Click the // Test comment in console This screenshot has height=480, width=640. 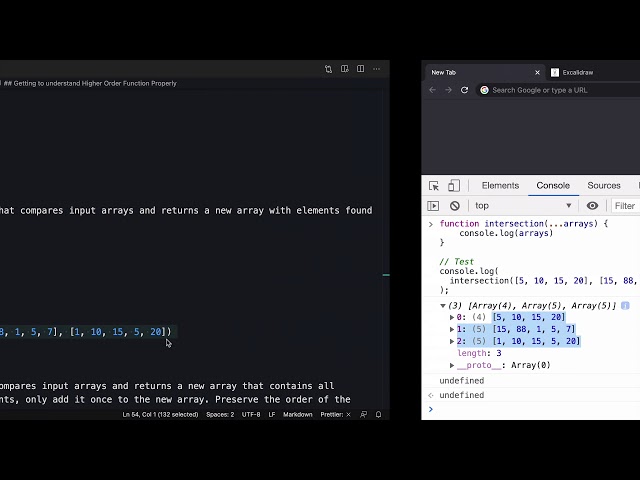coord(456,262)
